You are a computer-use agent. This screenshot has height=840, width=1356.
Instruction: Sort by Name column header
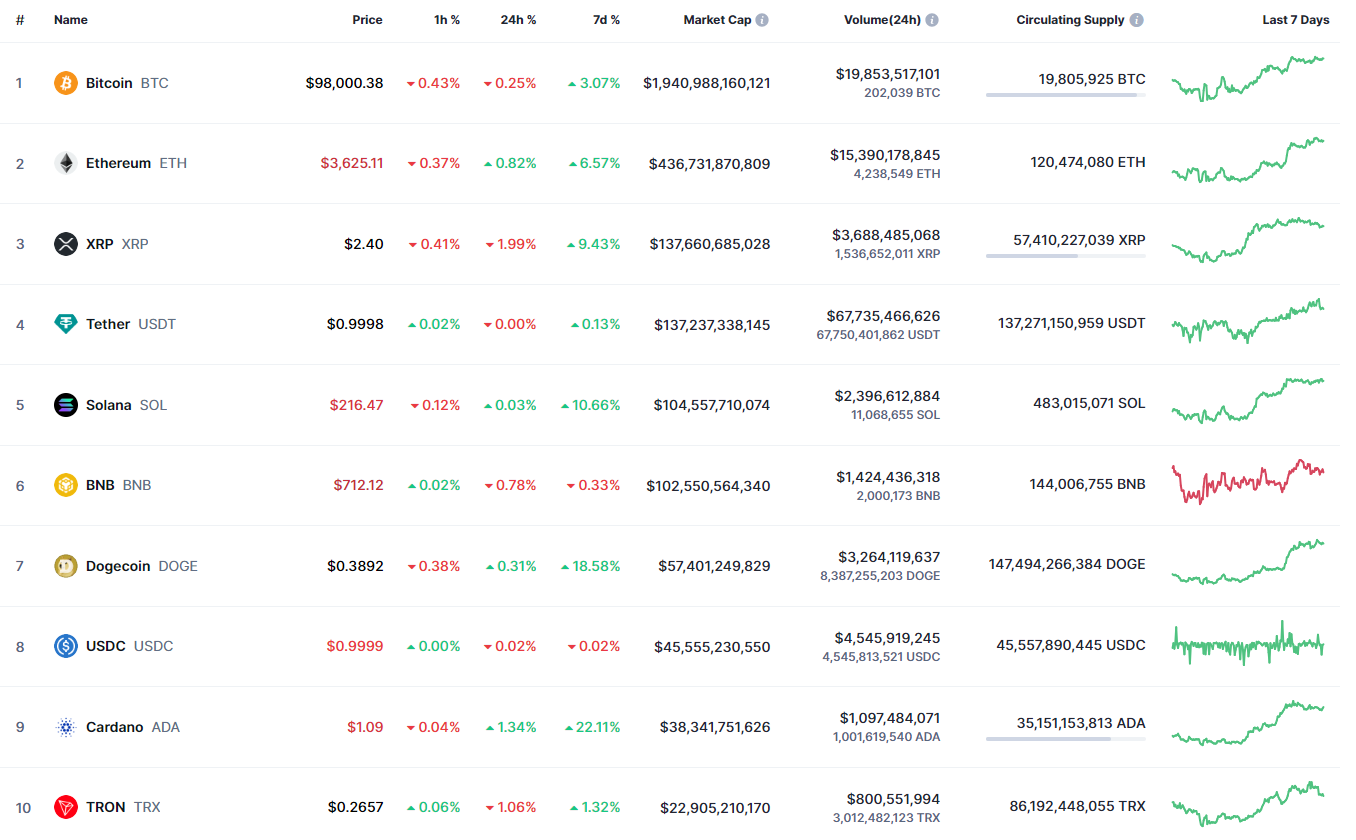point(71,20)
